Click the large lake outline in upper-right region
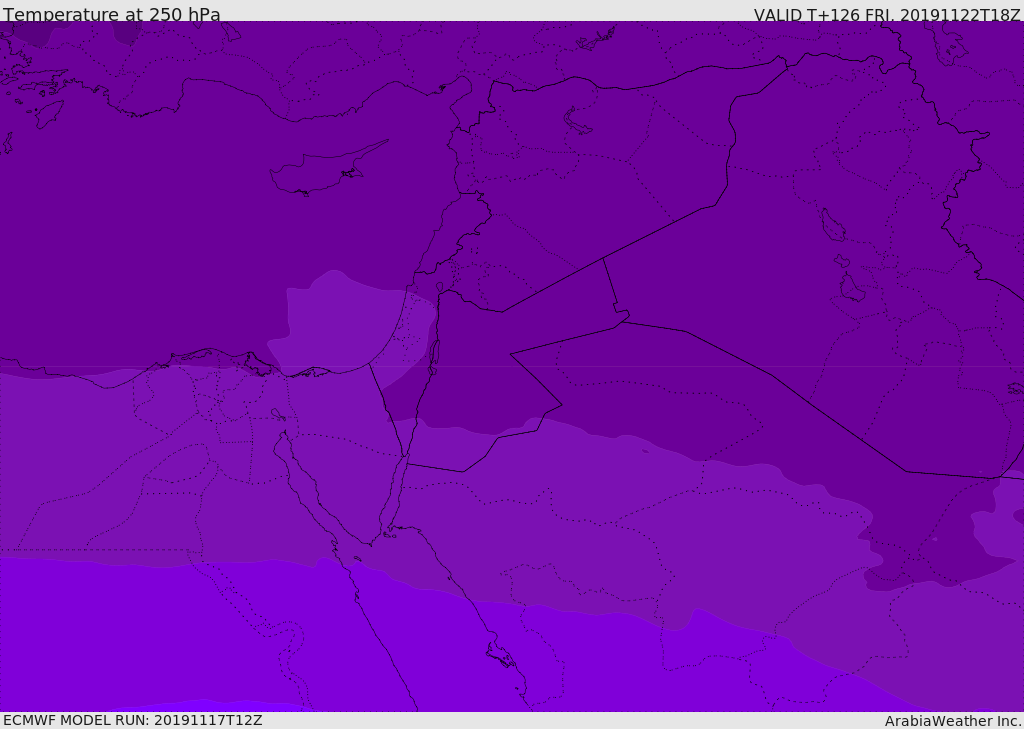This screenshot has width=1024, height=729. point(832,225)
